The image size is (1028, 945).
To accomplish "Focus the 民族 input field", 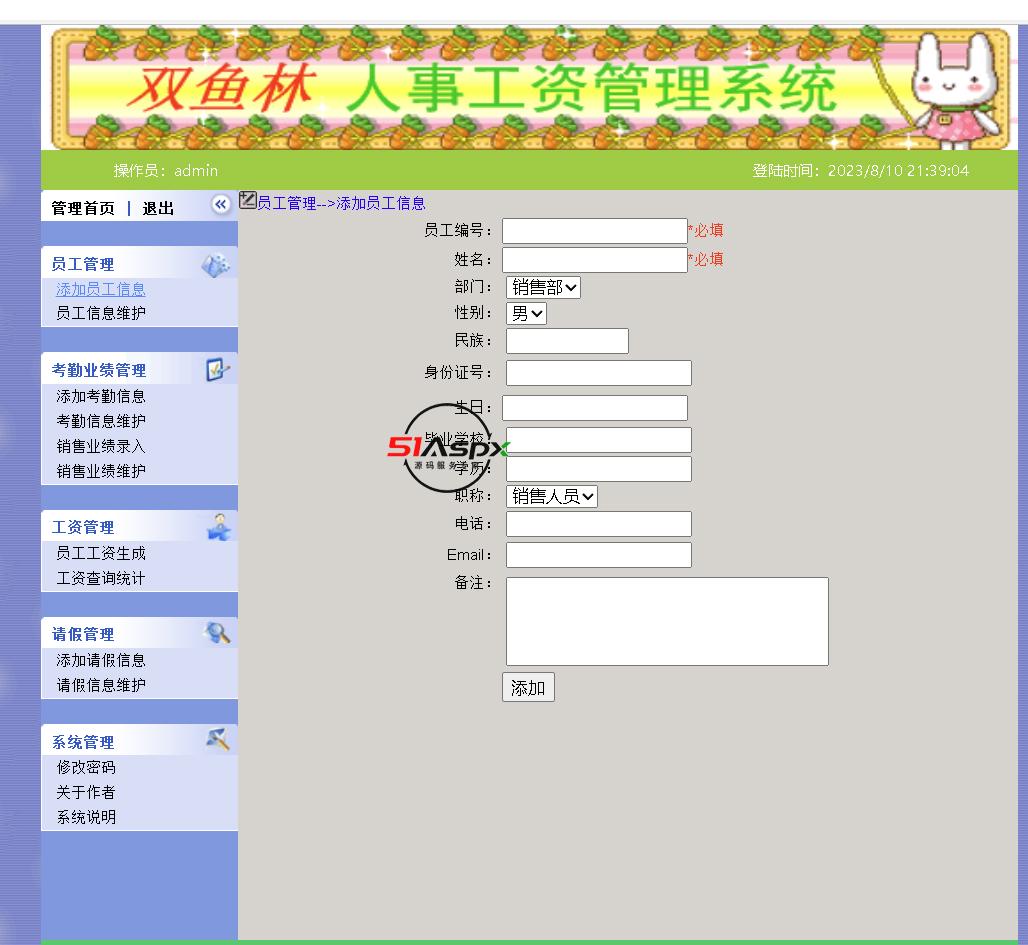I will pyautogui.click(x=567, y=341).
